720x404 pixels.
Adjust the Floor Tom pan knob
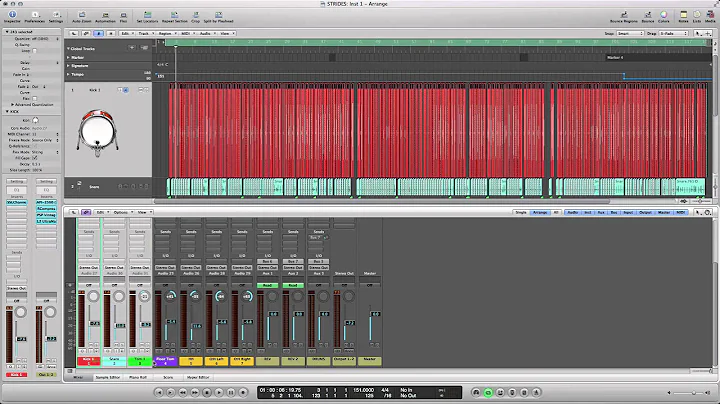(x=170, y=296)
